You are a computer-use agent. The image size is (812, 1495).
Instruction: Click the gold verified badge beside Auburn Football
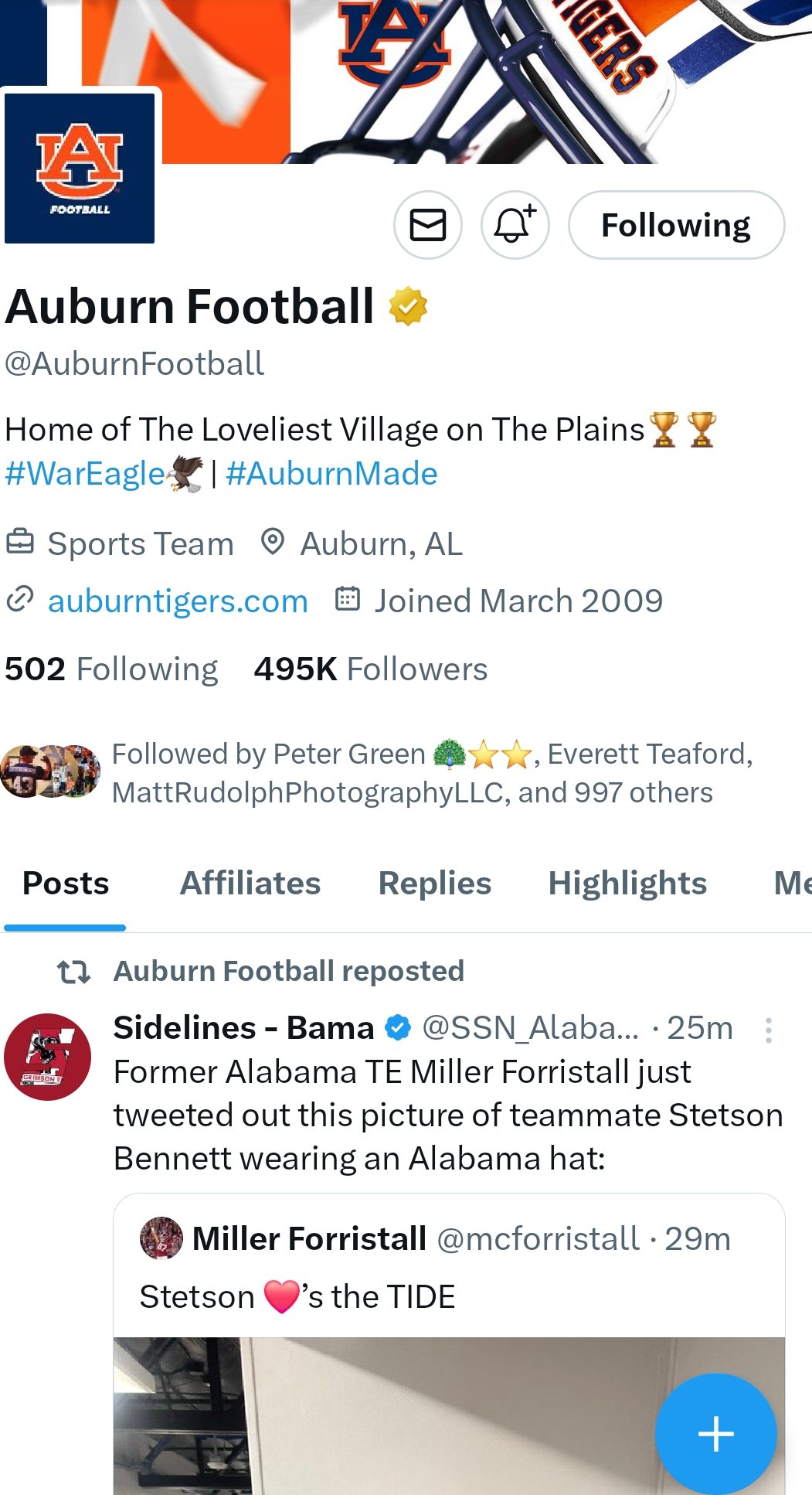point(407,306)
